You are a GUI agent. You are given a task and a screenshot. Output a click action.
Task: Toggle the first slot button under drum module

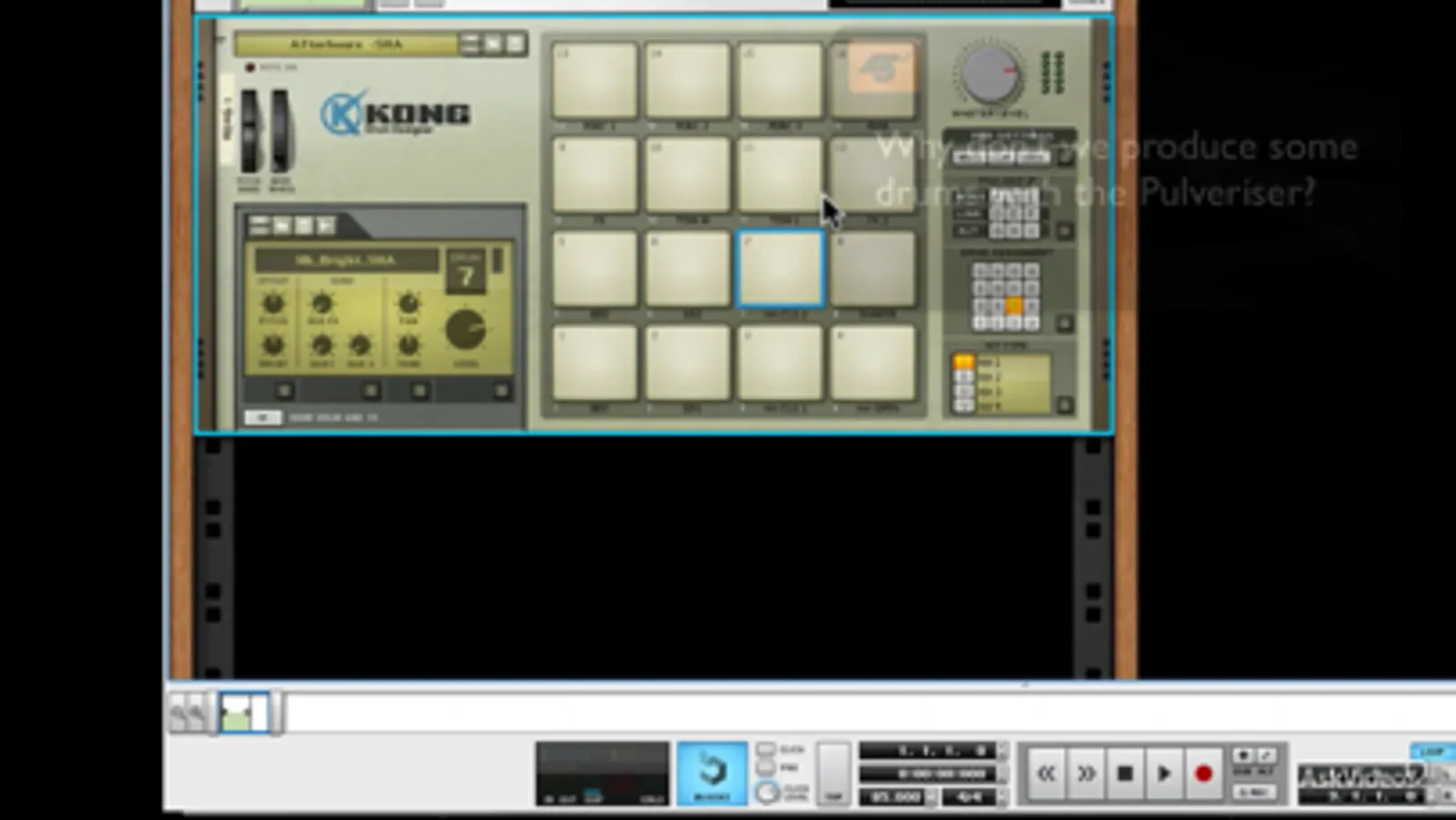(285, 391)
